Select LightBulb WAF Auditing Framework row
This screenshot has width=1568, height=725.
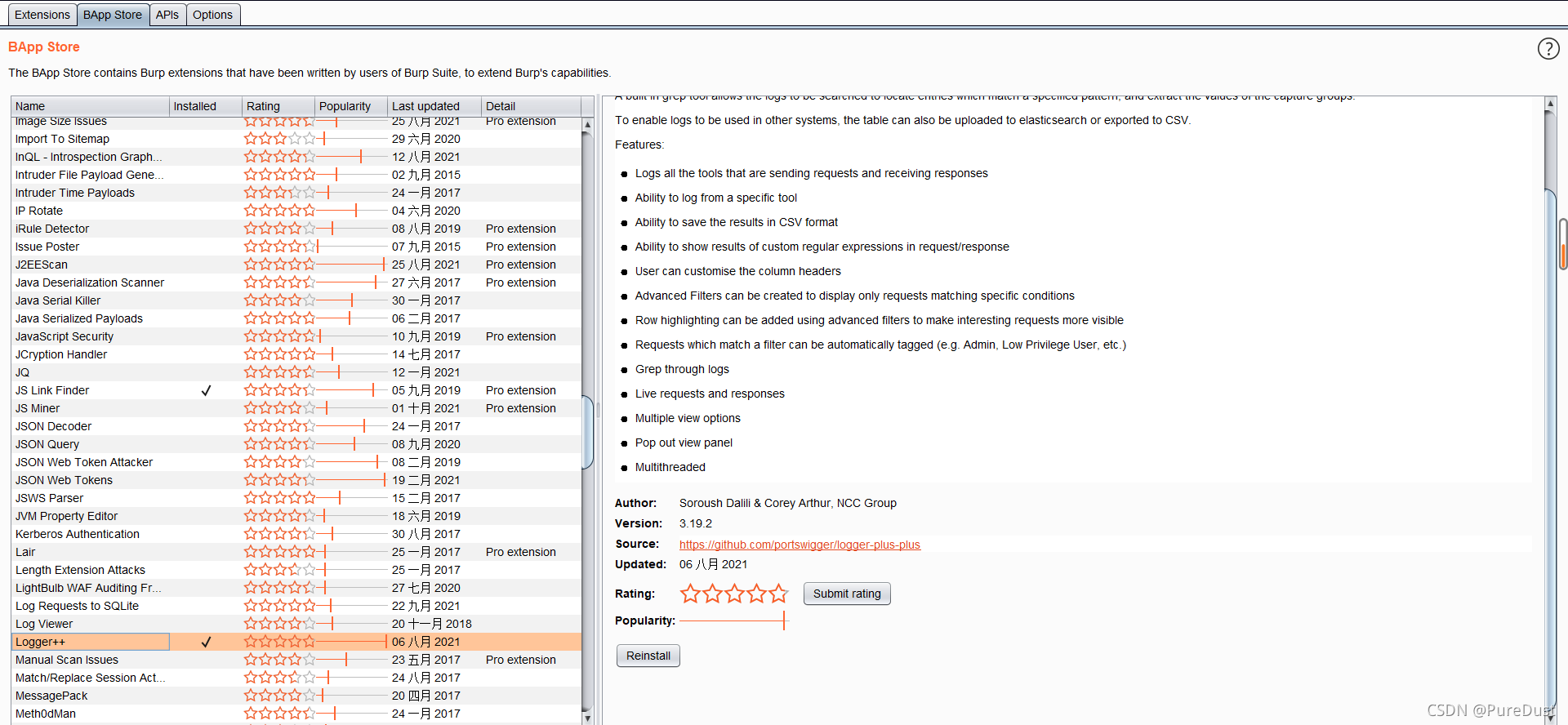297,588
